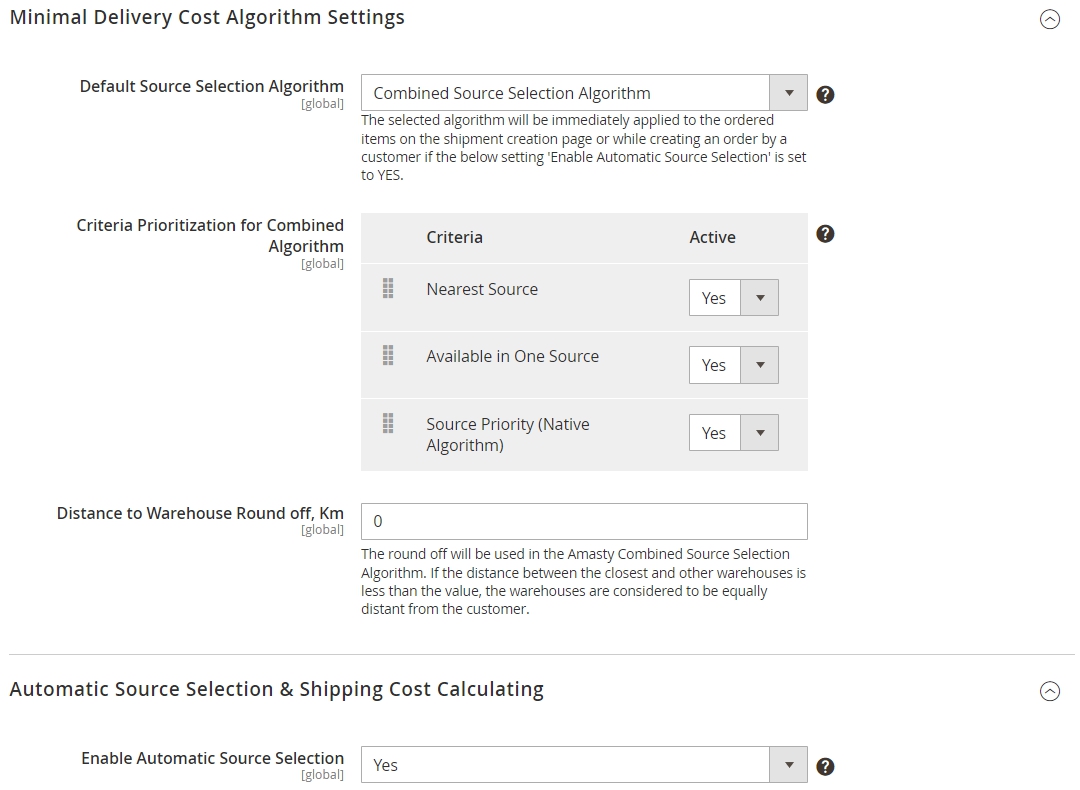This screenshot has height=790, width=1080.
Task: Collapse Automatic Source Selection & Shipping Cost section
Action: click(1050, 691)
